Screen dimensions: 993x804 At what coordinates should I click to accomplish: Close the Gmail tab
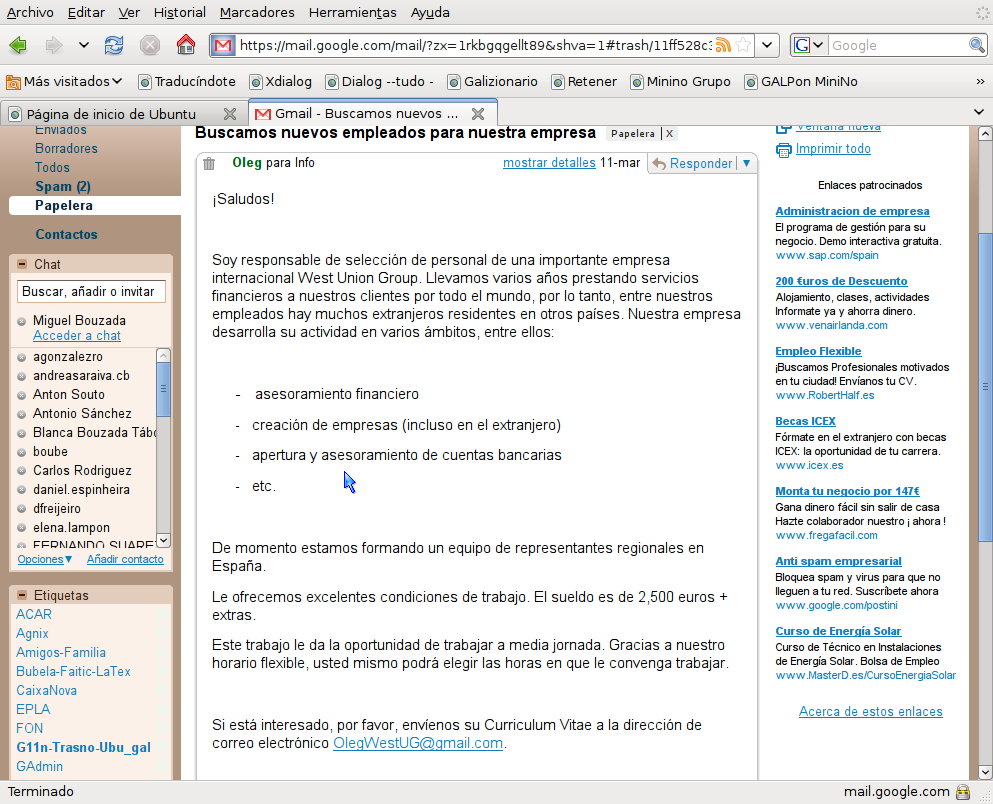pyautogui.click(x=478, y=114)
